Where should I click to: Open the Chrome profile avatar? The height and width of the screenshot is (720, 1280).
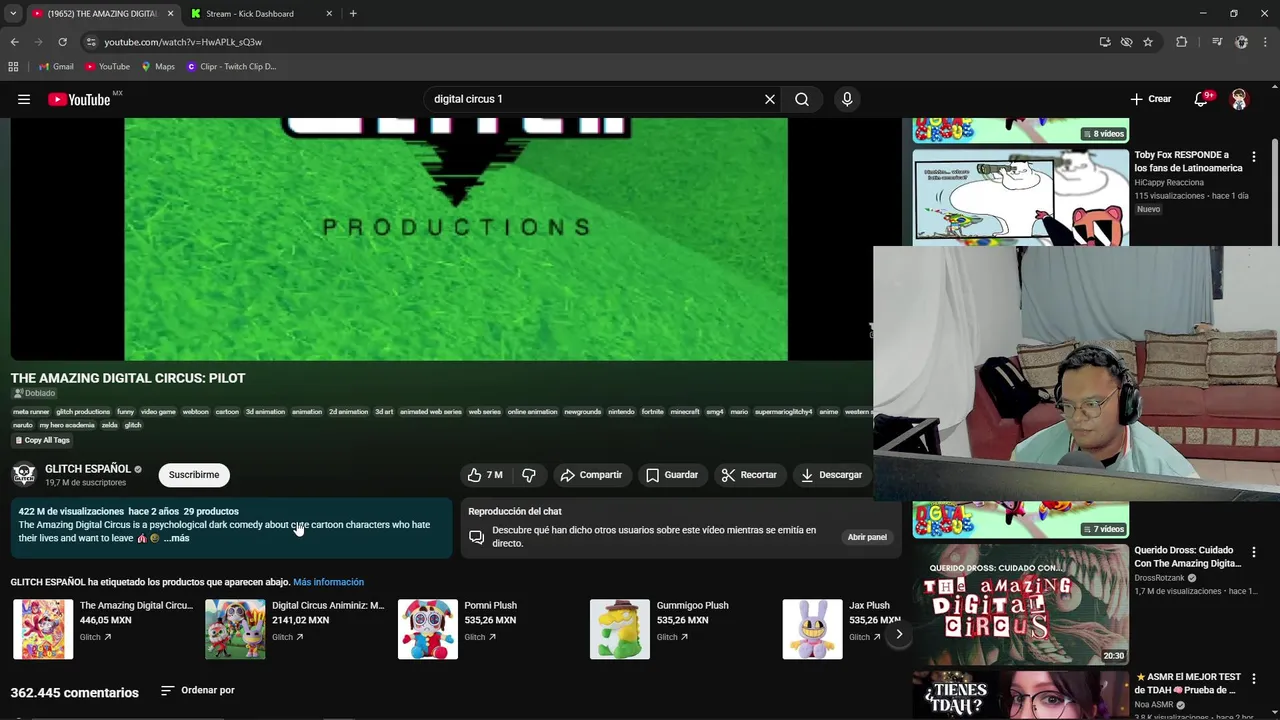[1241, 42]
